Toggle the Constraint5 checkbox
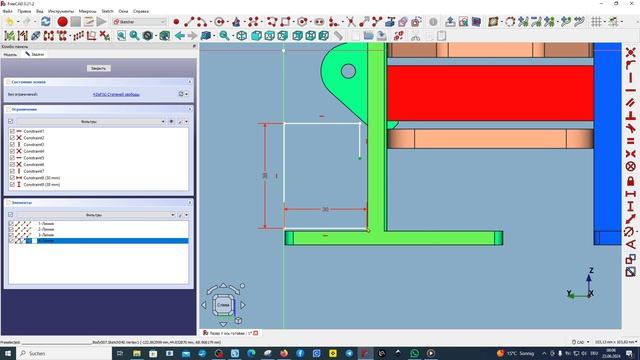This screenshot has height=360, width=640. click(x=12, y=158)
